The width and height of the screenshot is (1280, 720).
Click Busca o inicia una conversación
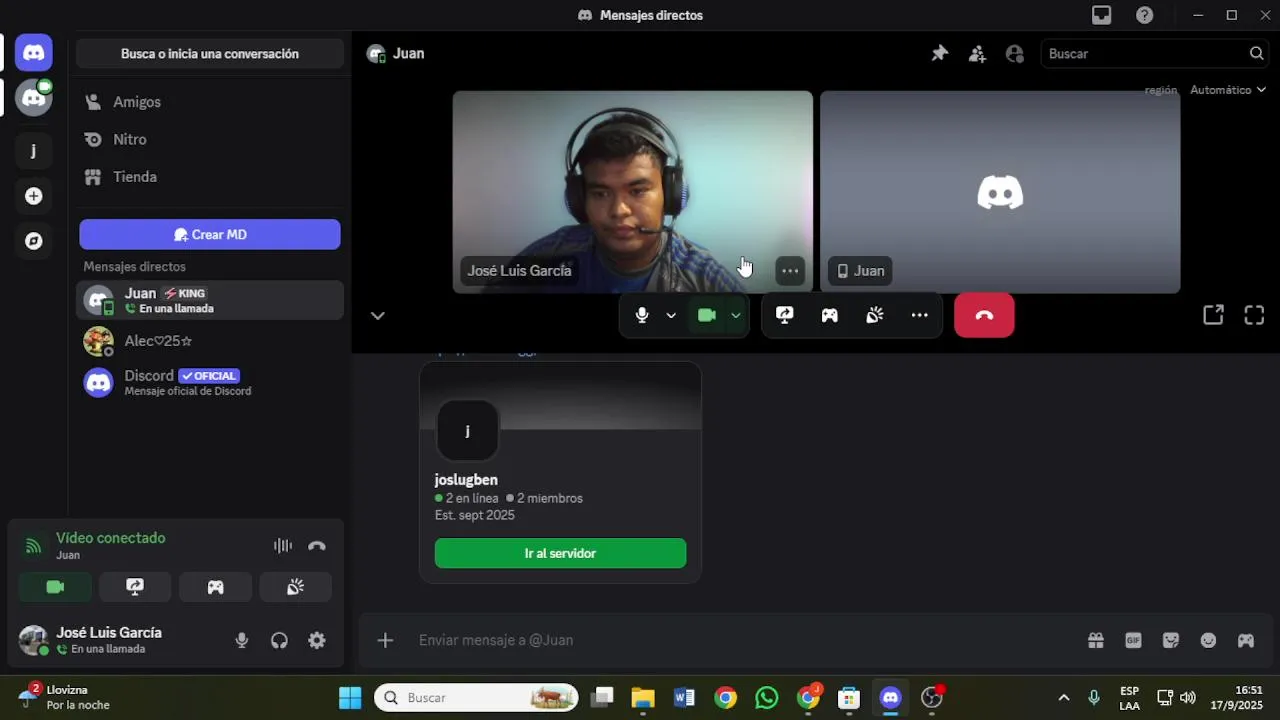pos(210,54)
